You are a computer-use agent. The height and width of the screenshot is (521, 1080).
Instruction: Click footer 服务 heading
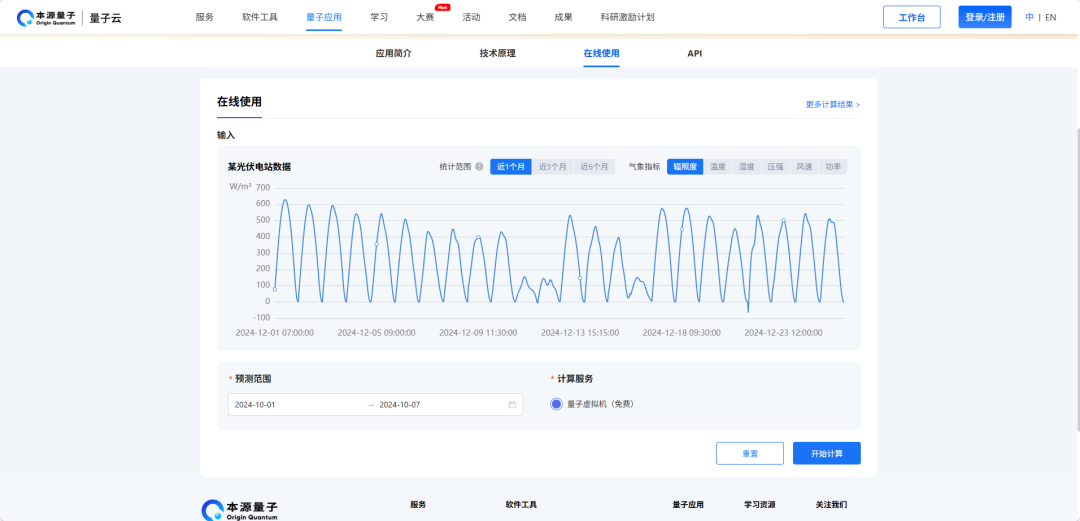coord(418,505)
